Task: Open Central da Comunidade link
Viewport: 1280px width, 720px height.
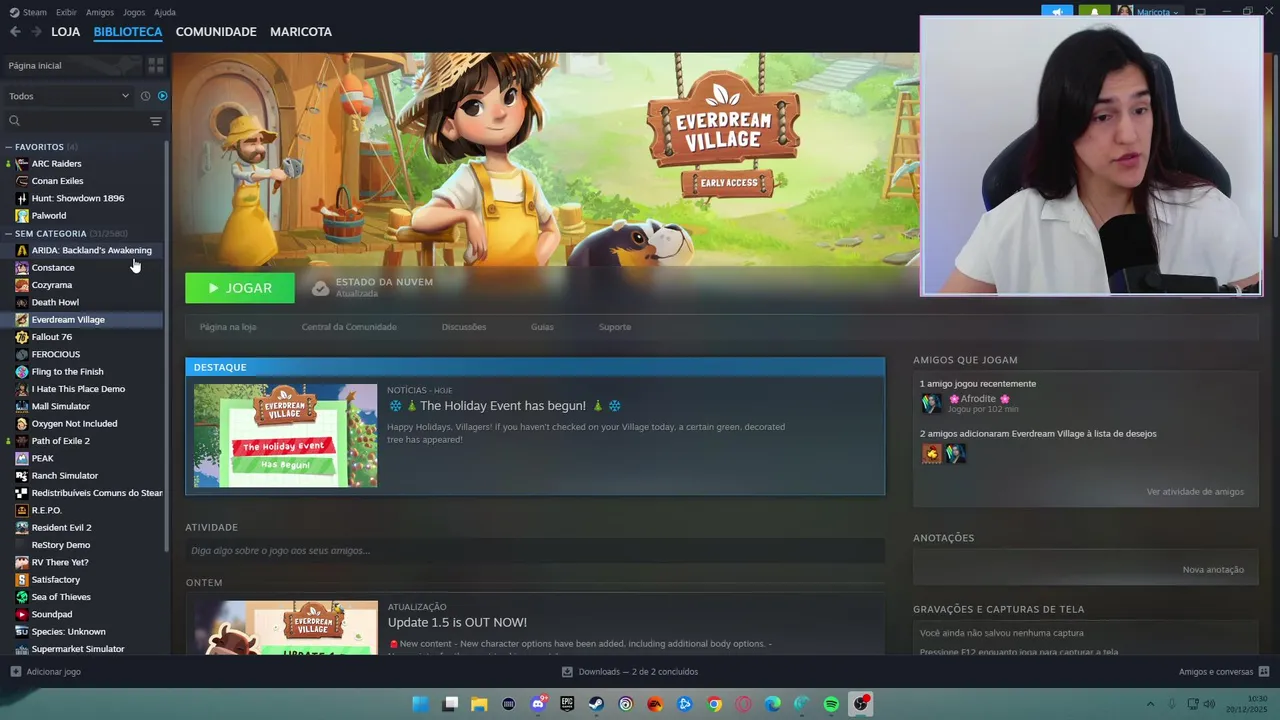Action: point(349,327)
